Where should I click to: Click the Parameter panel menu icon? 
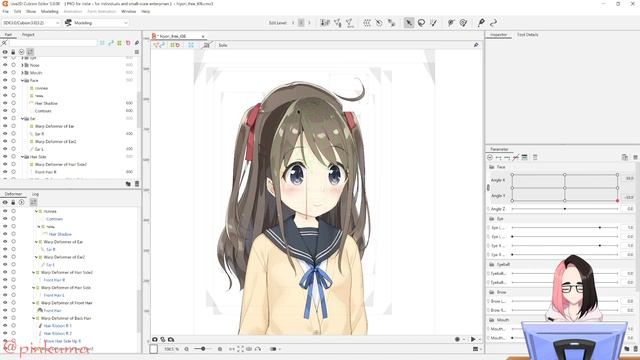(635, 157)
